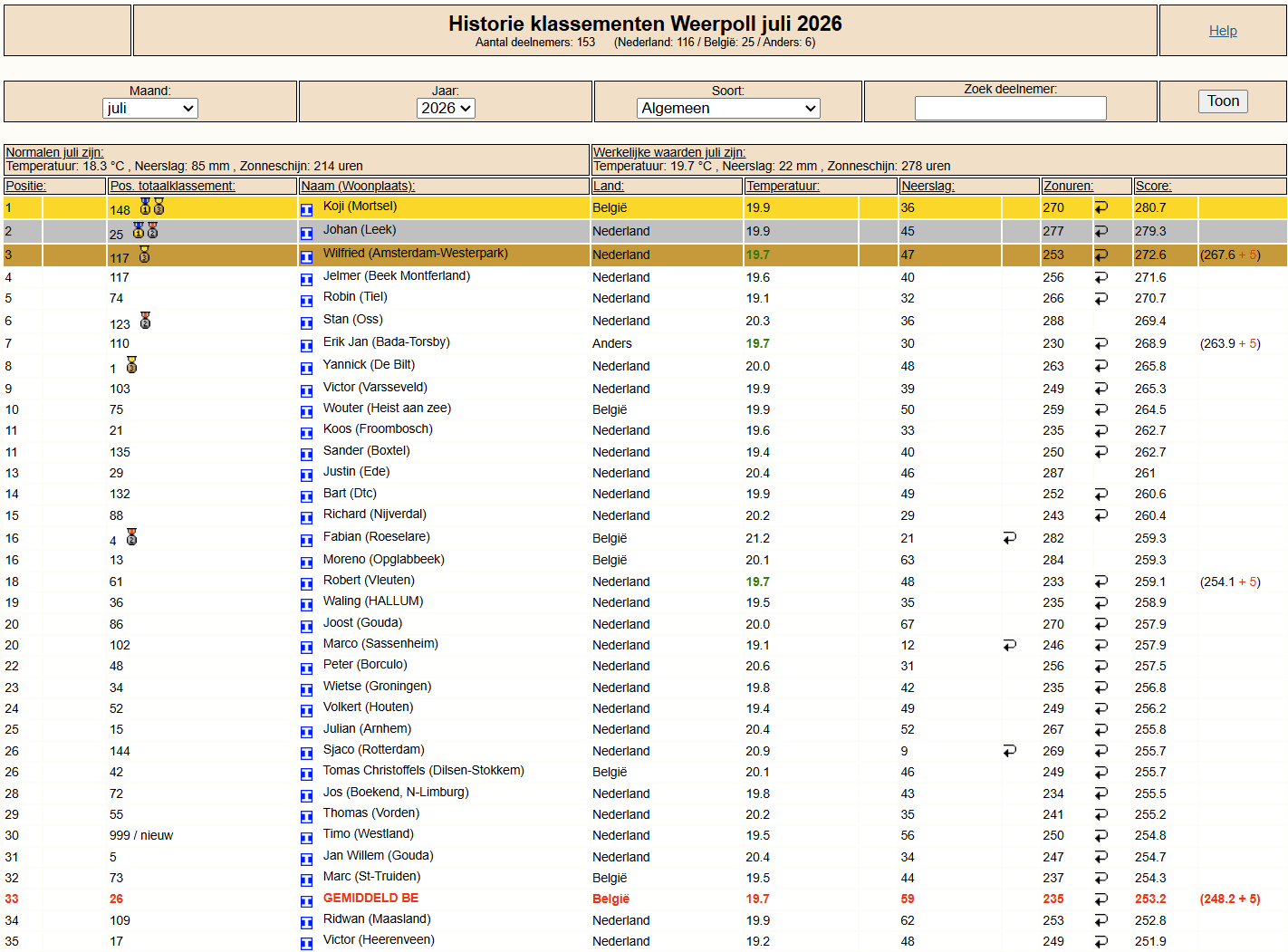
Task: Click the blue info icon for Robin (Tiel)
Action: pyautogui.click(x=306, y=300)
